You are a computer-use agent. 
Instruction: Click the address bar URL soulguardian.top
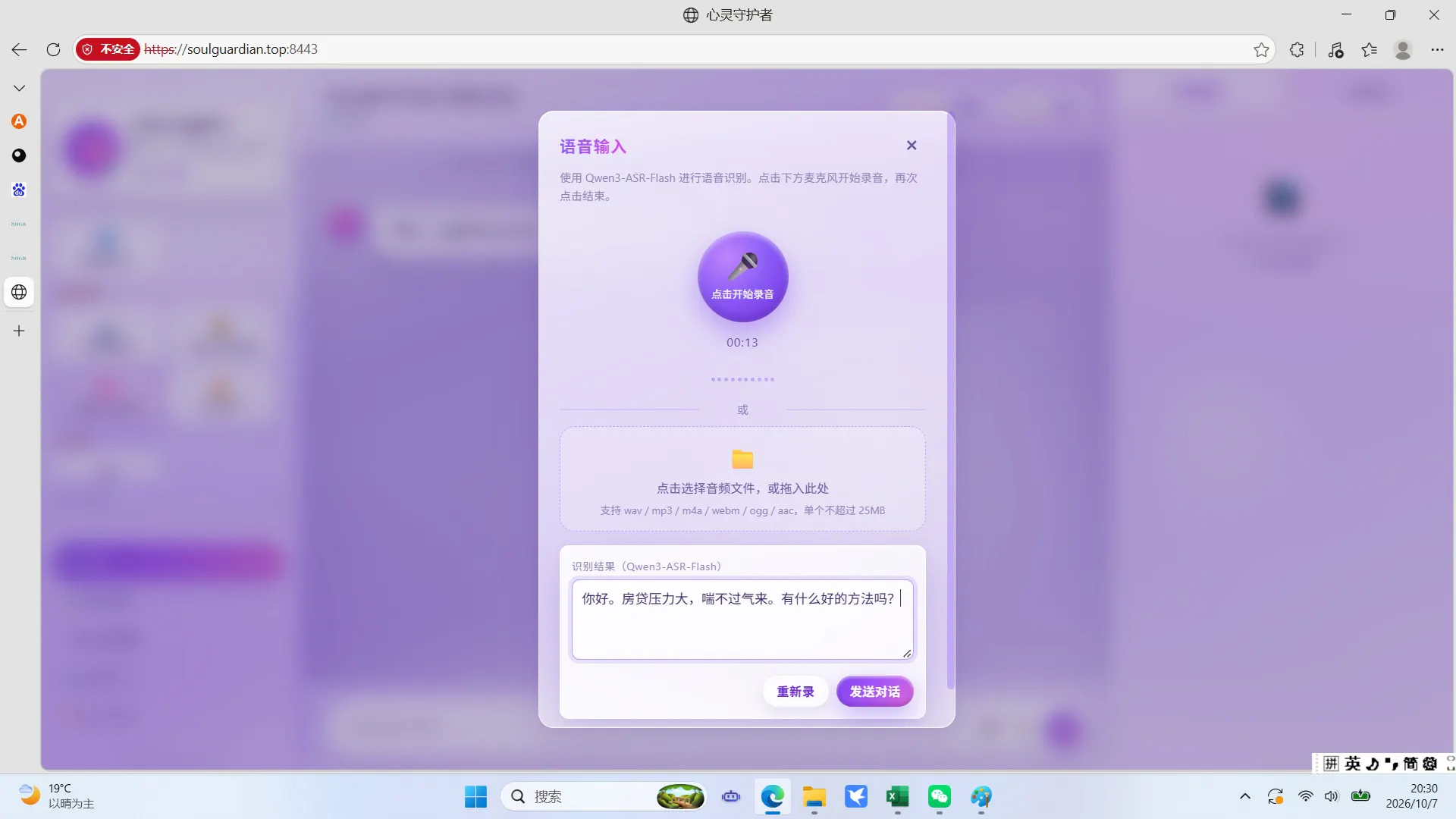pos(231,49)
